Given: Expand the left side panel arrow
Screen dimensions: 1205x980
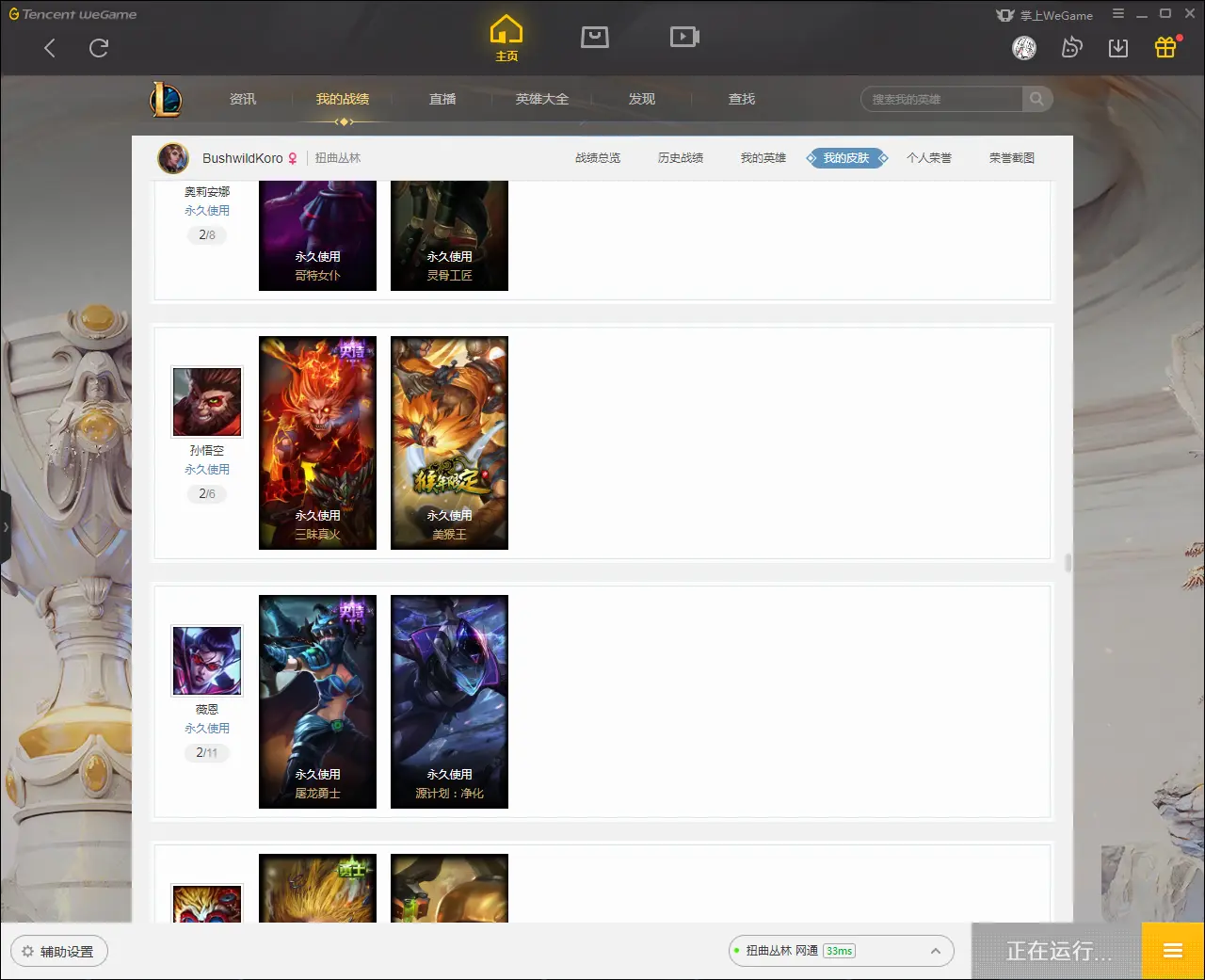Looking at the screenshot, I should coord(6,527).
